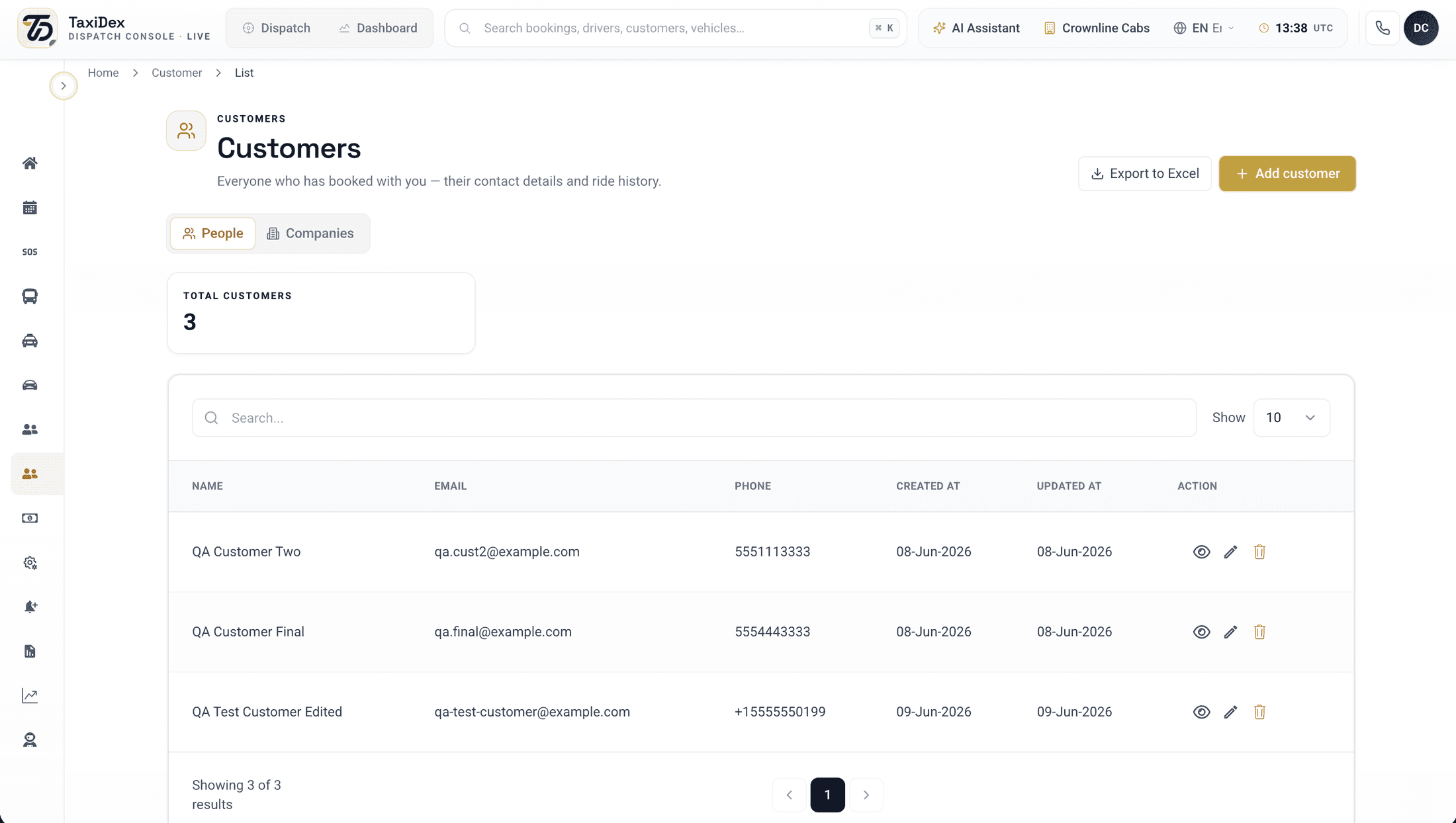Open the EN language dropdown
This screenshot has height=823, width=1456.
tap(1204, 28)
